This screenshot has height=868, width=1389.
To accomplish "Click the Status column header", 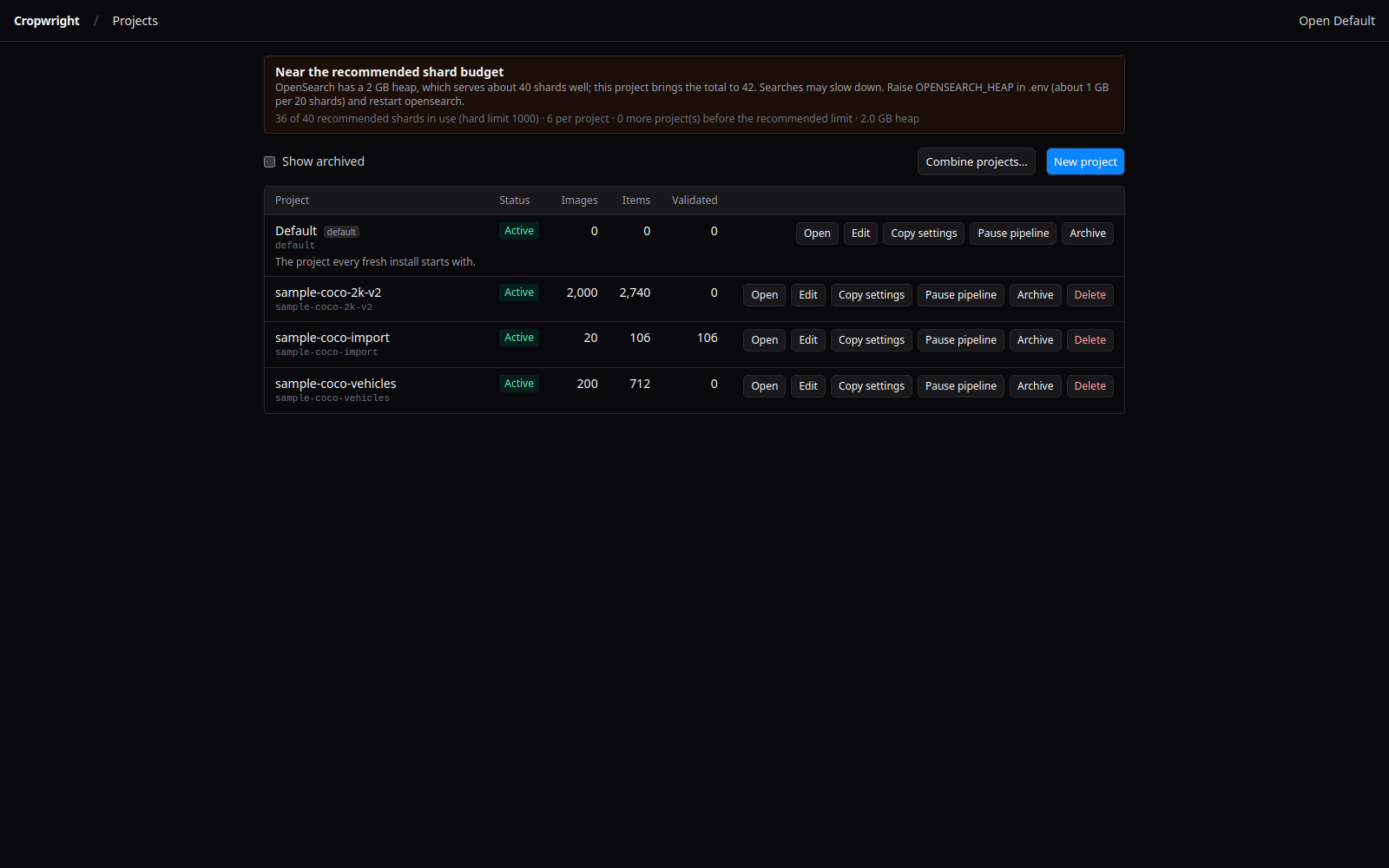I will [515, 201].
